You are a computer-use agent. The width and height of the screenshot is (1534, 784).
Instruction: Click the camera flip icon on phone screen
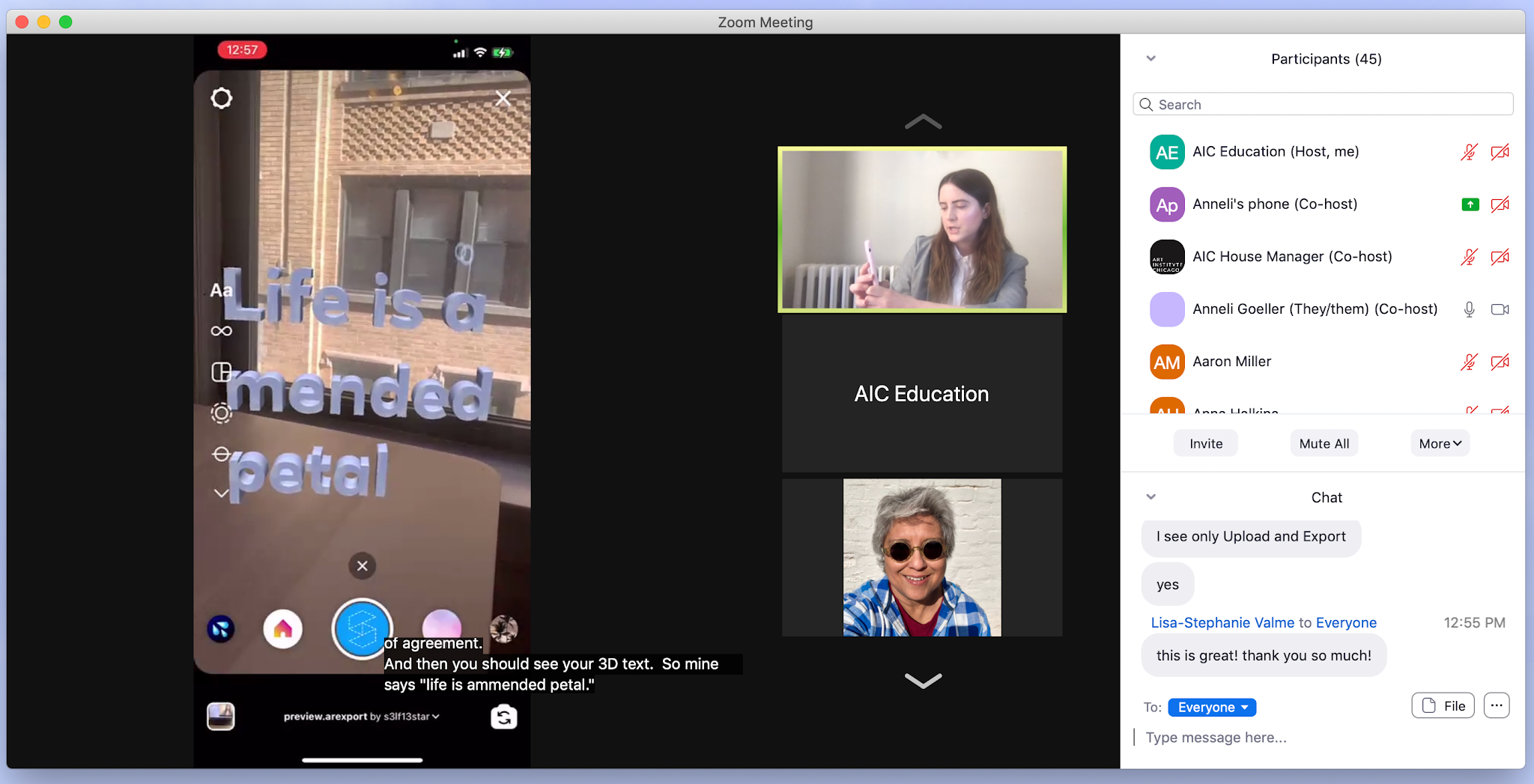[503, 717]
